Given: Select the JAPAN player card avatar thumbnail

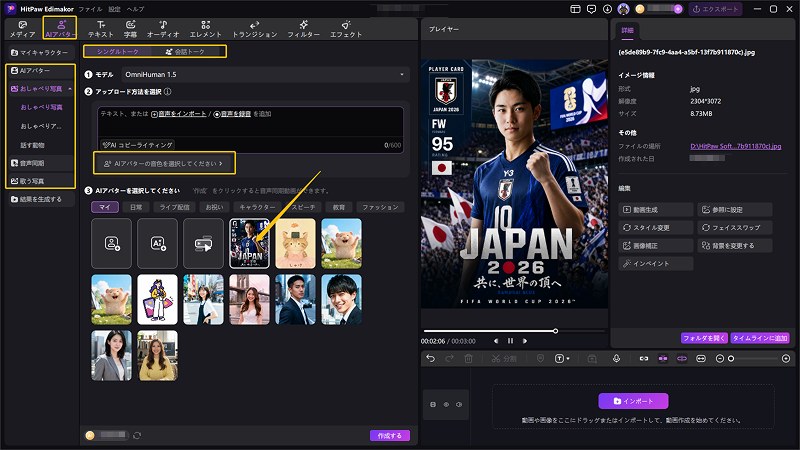Looking at the screenshot, I should coord(249,243).
